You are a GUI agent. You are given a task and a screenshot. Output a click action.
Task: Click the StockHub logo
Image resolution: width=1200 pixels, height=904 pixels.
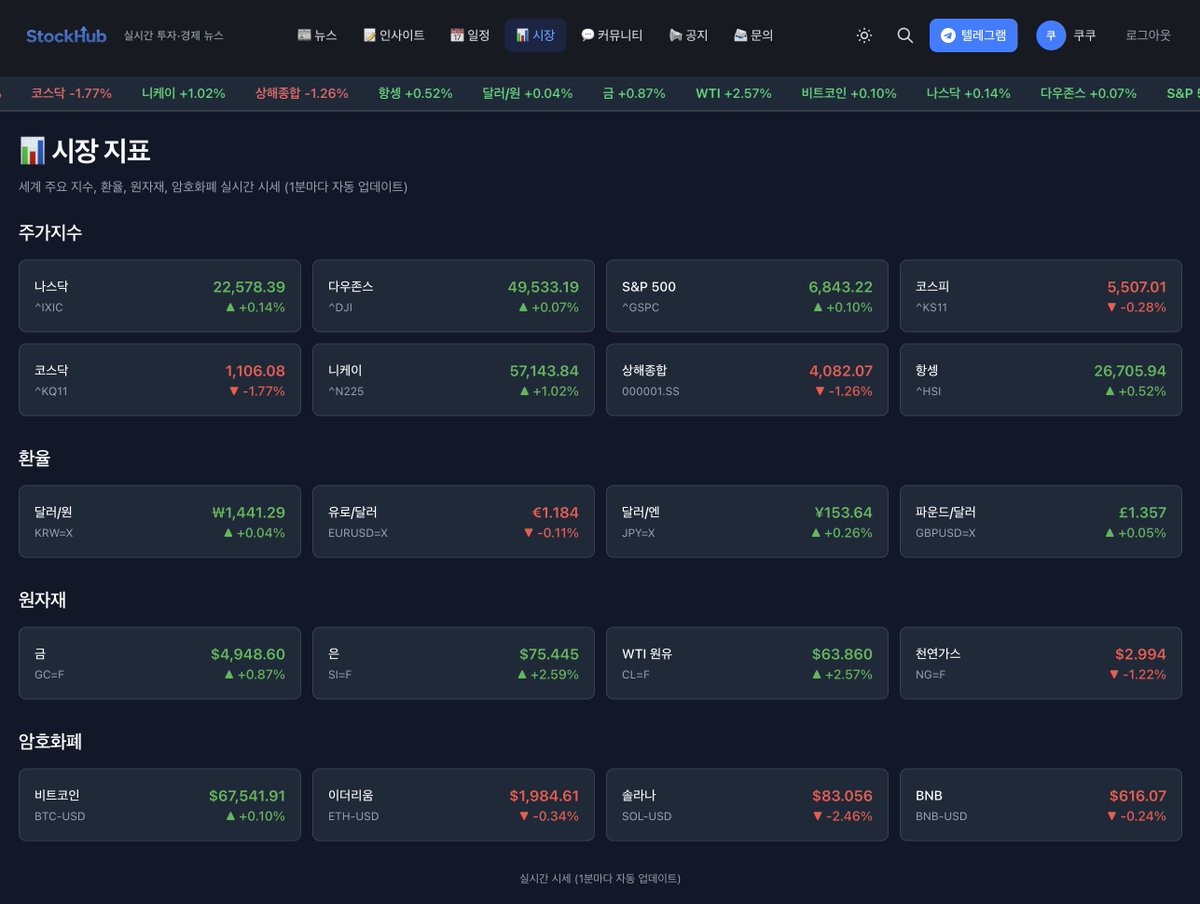(x=66, y=35)
